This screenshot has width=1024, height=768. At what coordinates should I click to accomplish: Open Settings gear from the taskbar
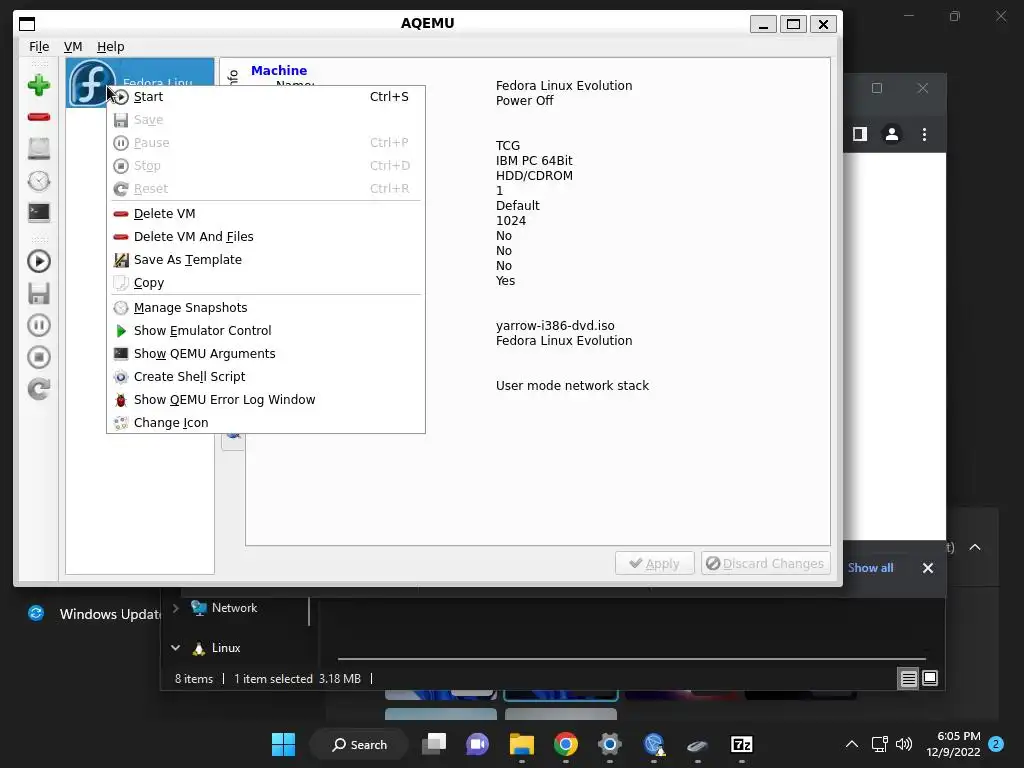click(x=609, y=744)
